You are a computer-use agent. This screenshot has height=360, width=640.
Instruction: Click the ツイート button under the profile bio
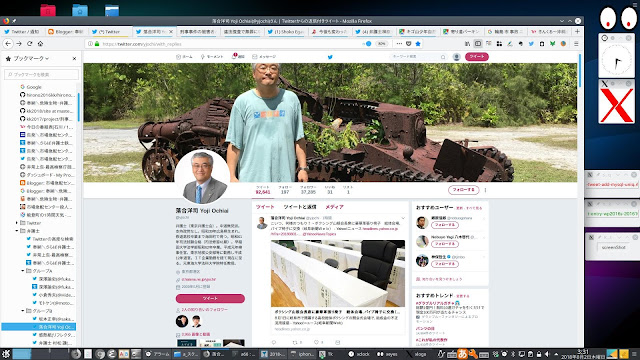point(210,298)
